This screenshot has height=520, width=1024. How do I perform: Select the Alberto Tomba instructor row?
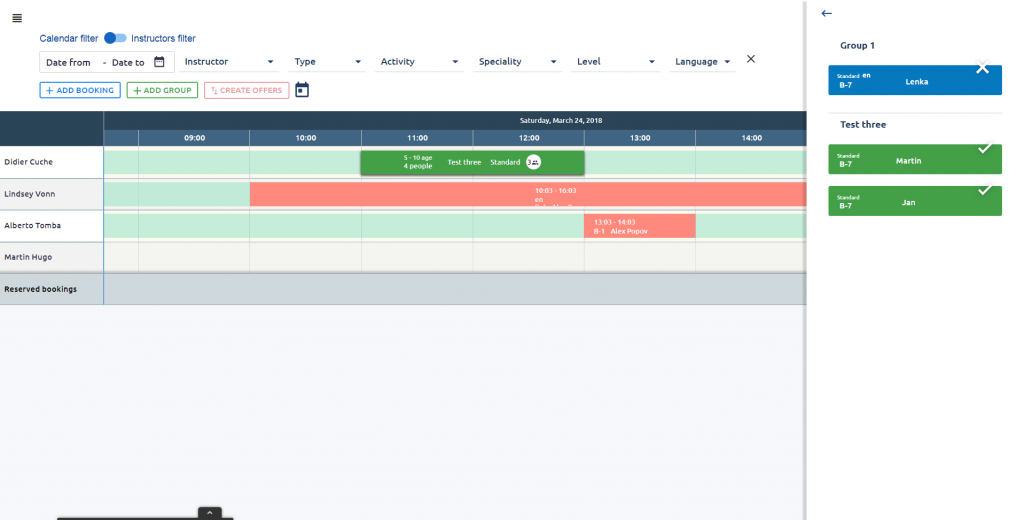coord(52,225)
